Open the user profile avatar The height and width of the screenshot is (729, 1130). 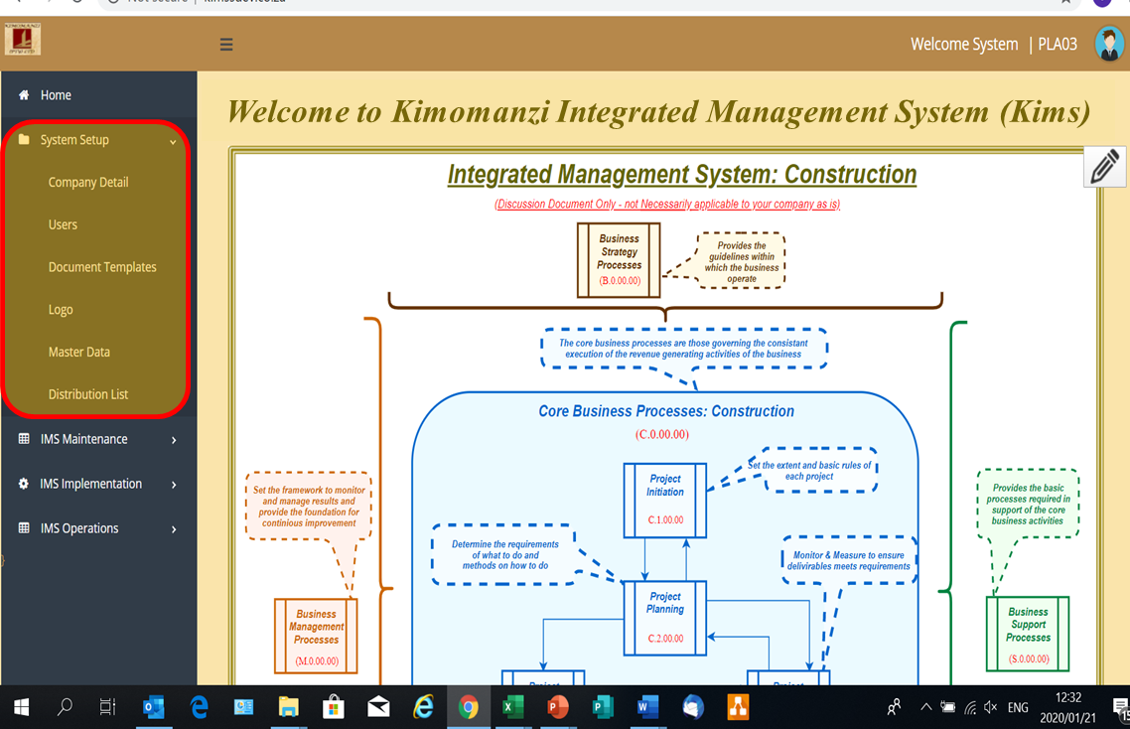1108,44
